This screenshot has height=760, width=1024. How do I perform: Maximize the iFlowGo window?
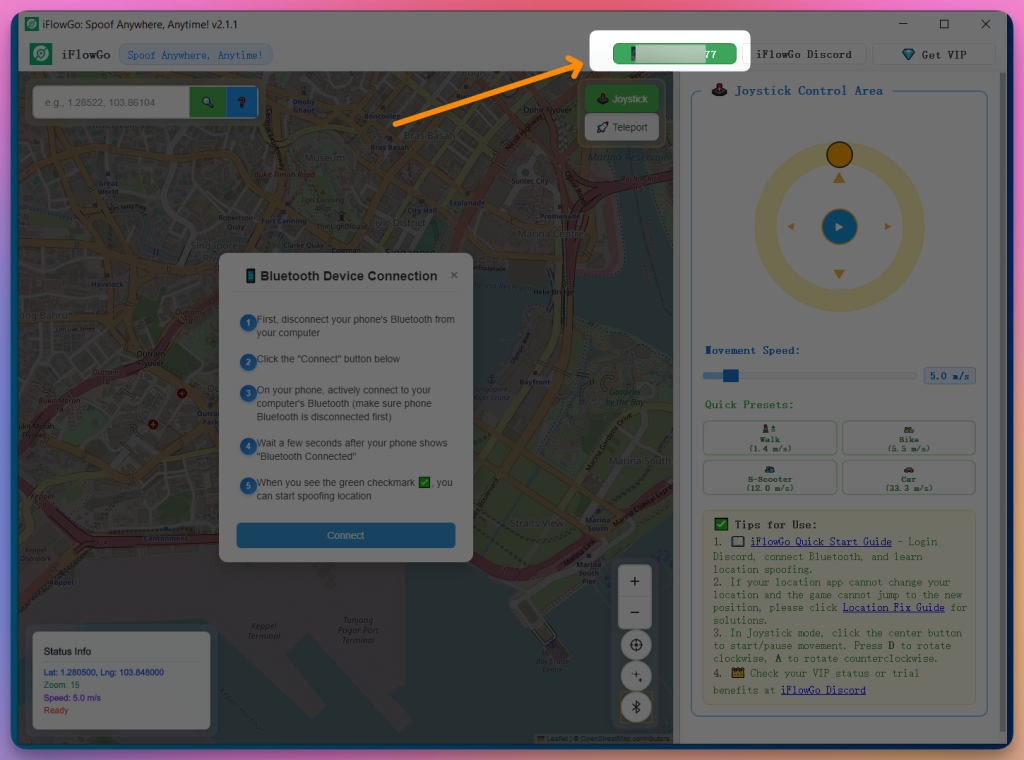944,24
